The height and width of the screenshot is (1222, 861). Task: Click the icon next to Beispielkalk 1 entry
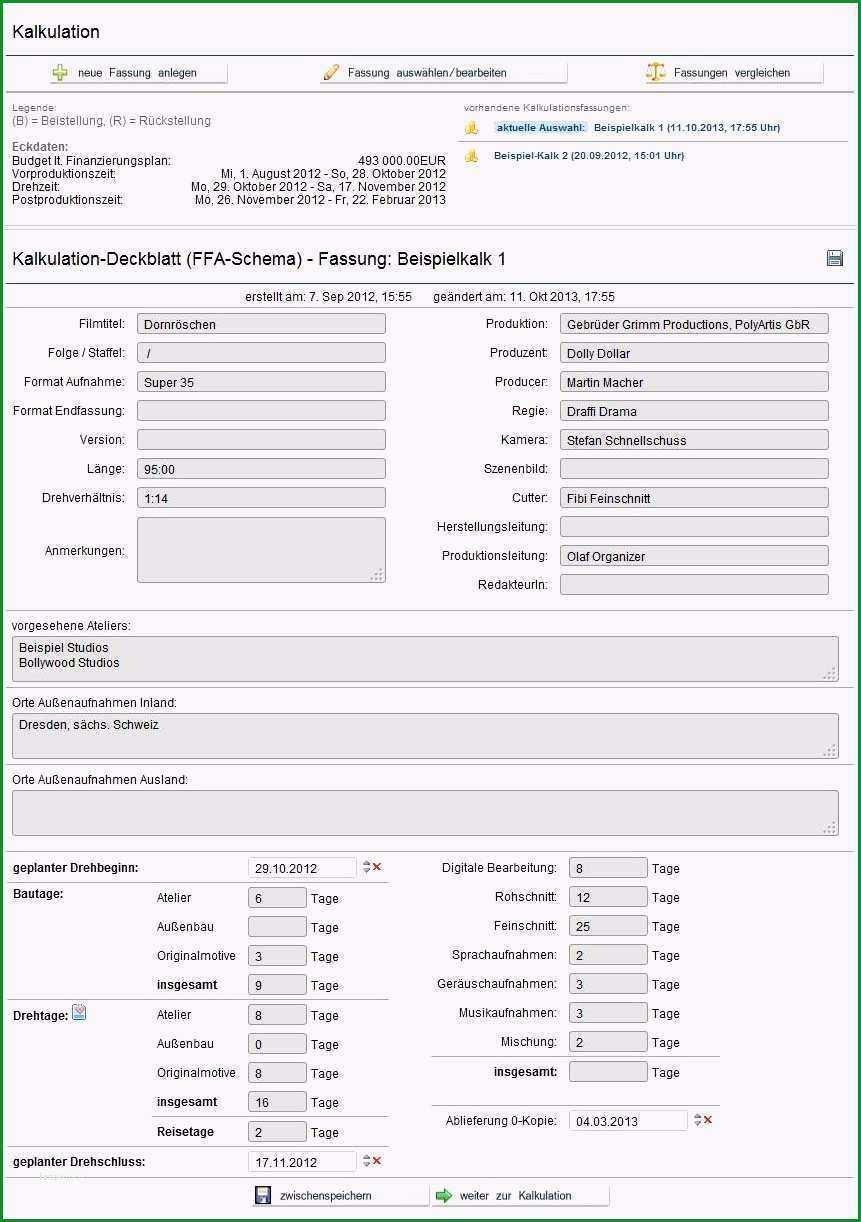[472, 128]
